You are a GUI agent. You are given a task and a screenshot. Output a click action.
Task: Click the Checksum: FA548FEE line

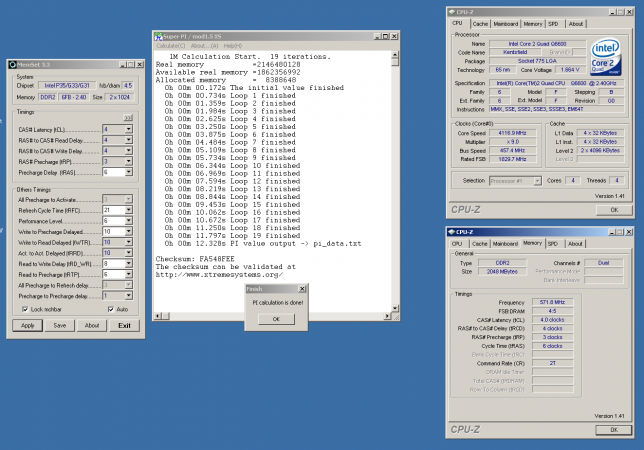tap(195, 259)
